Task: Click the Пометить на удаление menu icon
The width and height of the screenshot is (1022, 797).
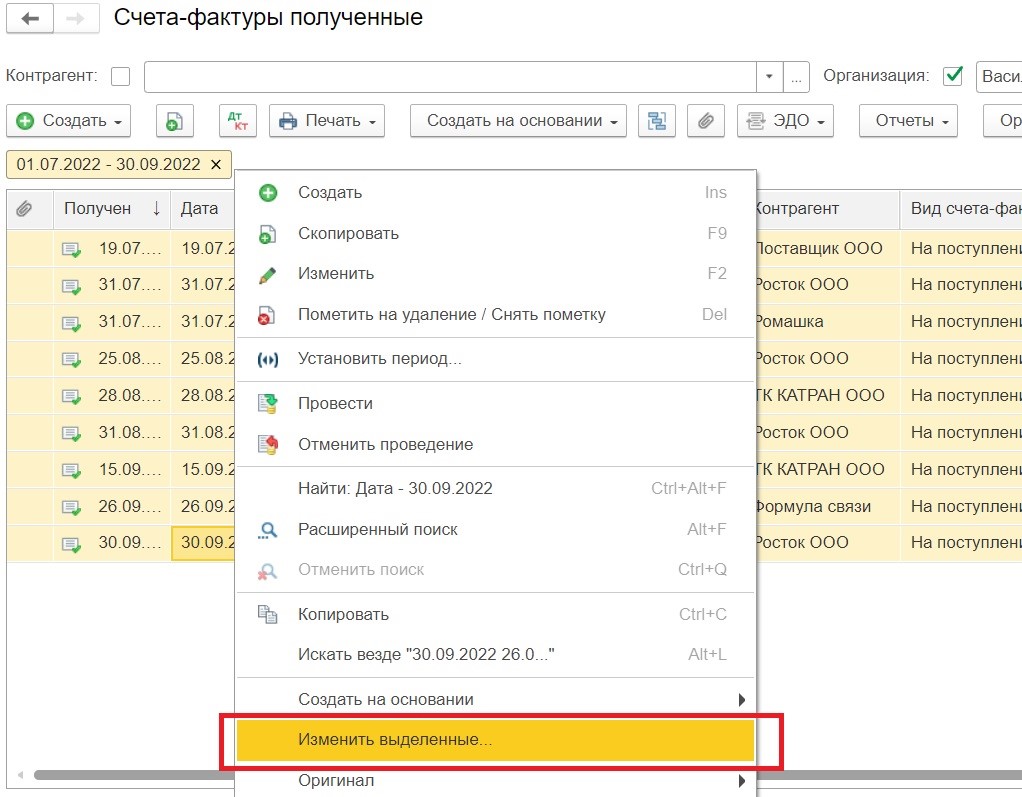Action: tap(267, 315)
